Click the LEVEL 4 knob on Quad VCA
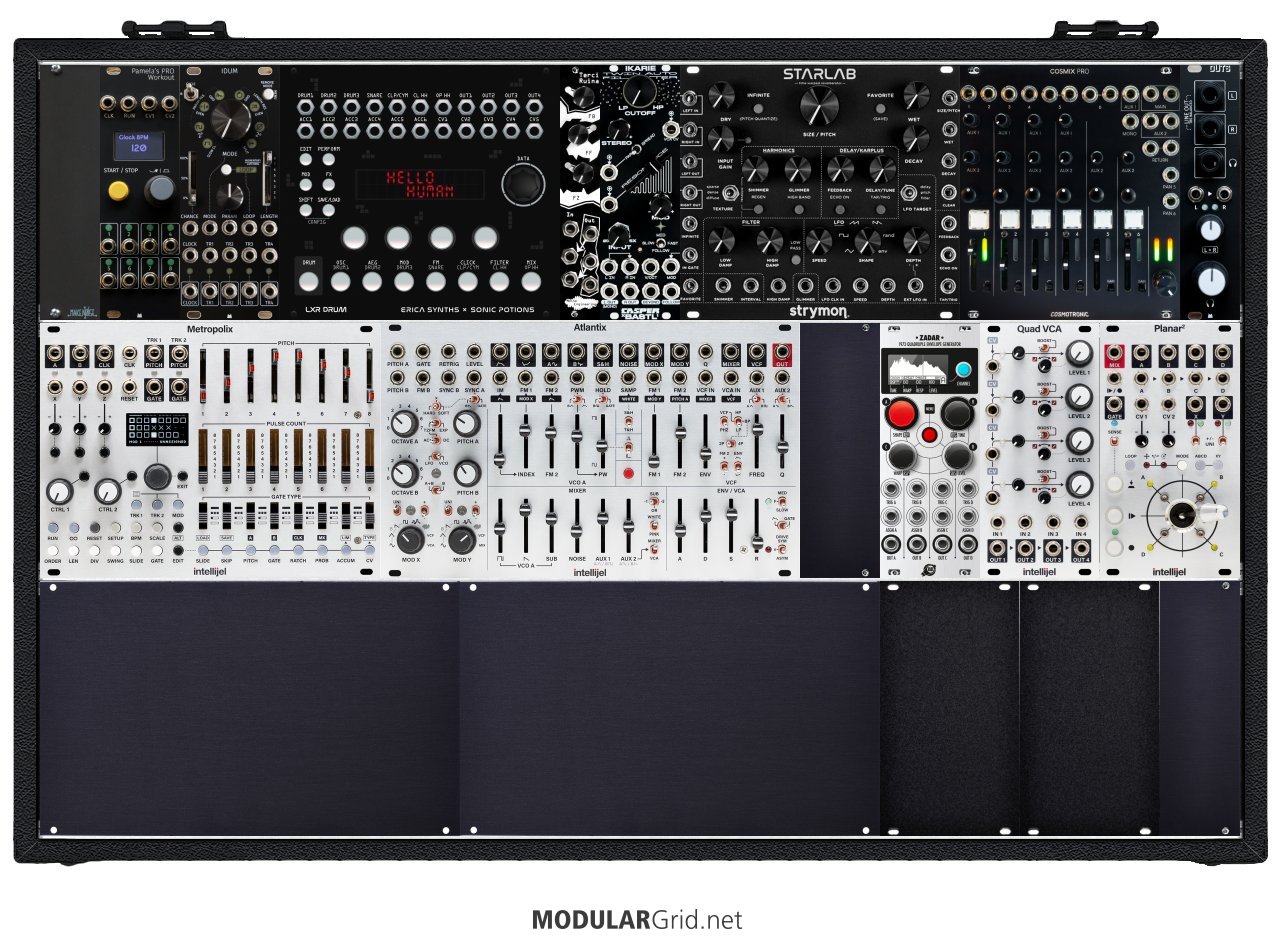The height and width of the screenshot is (941, 1275). pyautogui.click(x=1079, y=484)
